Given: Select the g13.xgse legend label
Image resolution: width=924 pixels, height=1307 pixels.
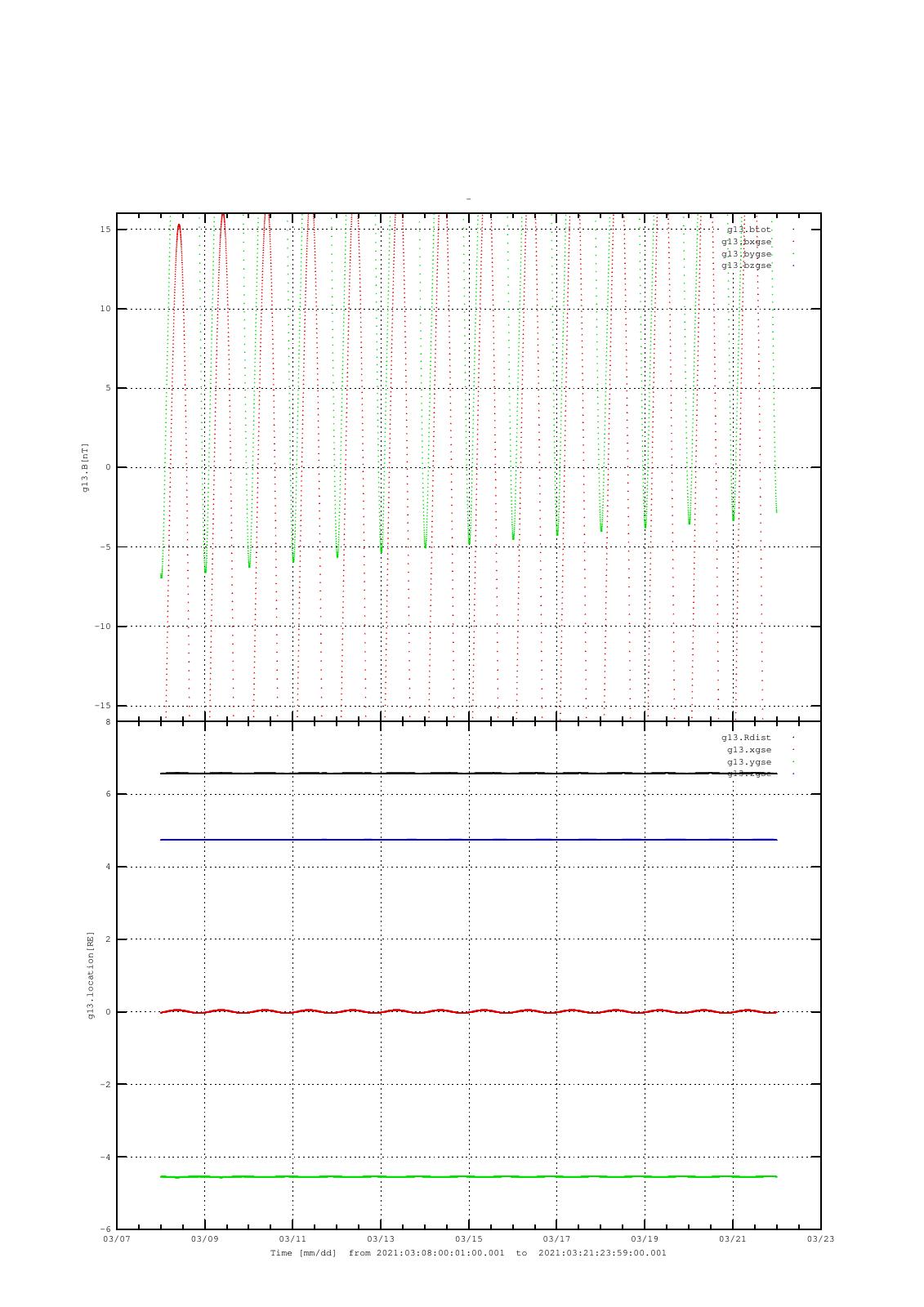Looking at the screenshot, I should point(748,750).
